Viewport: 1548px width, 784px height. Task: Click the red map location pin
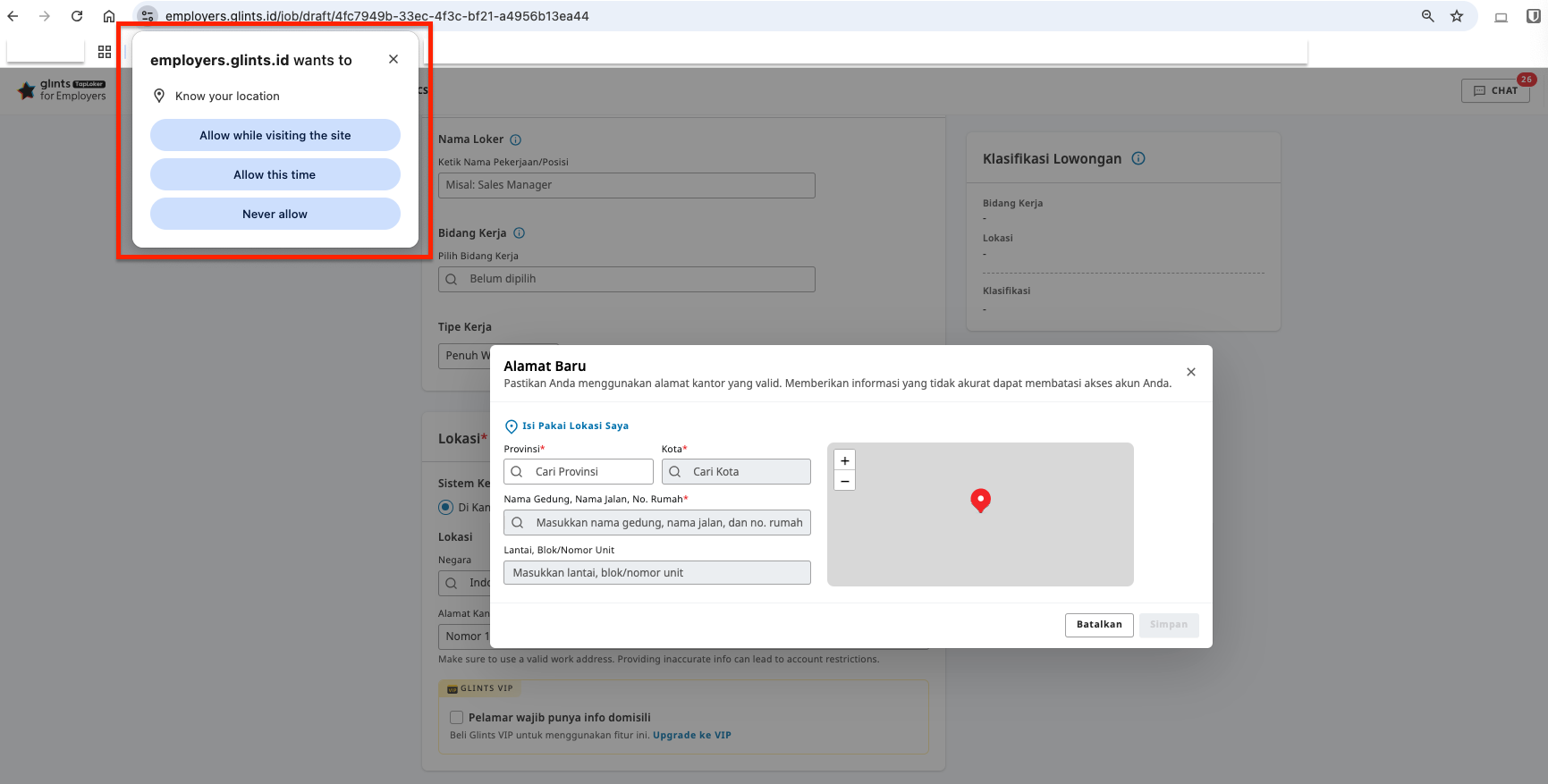(x=980, y=500)
